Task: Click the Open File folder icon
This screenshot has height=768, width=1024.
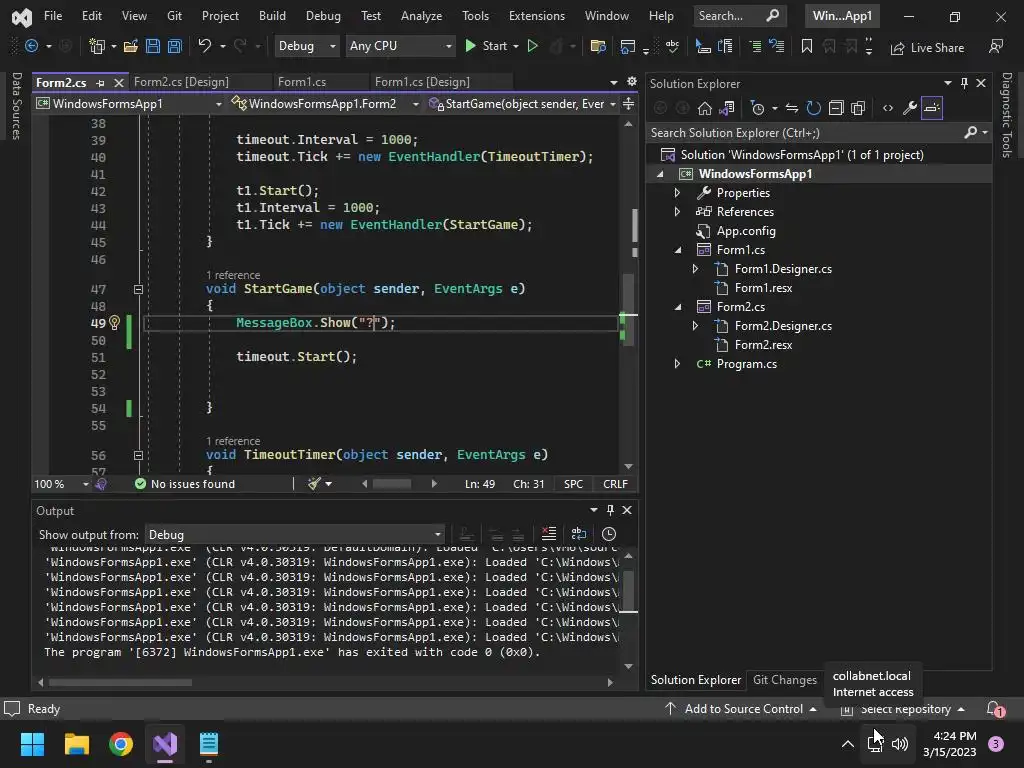Action: 131,46
